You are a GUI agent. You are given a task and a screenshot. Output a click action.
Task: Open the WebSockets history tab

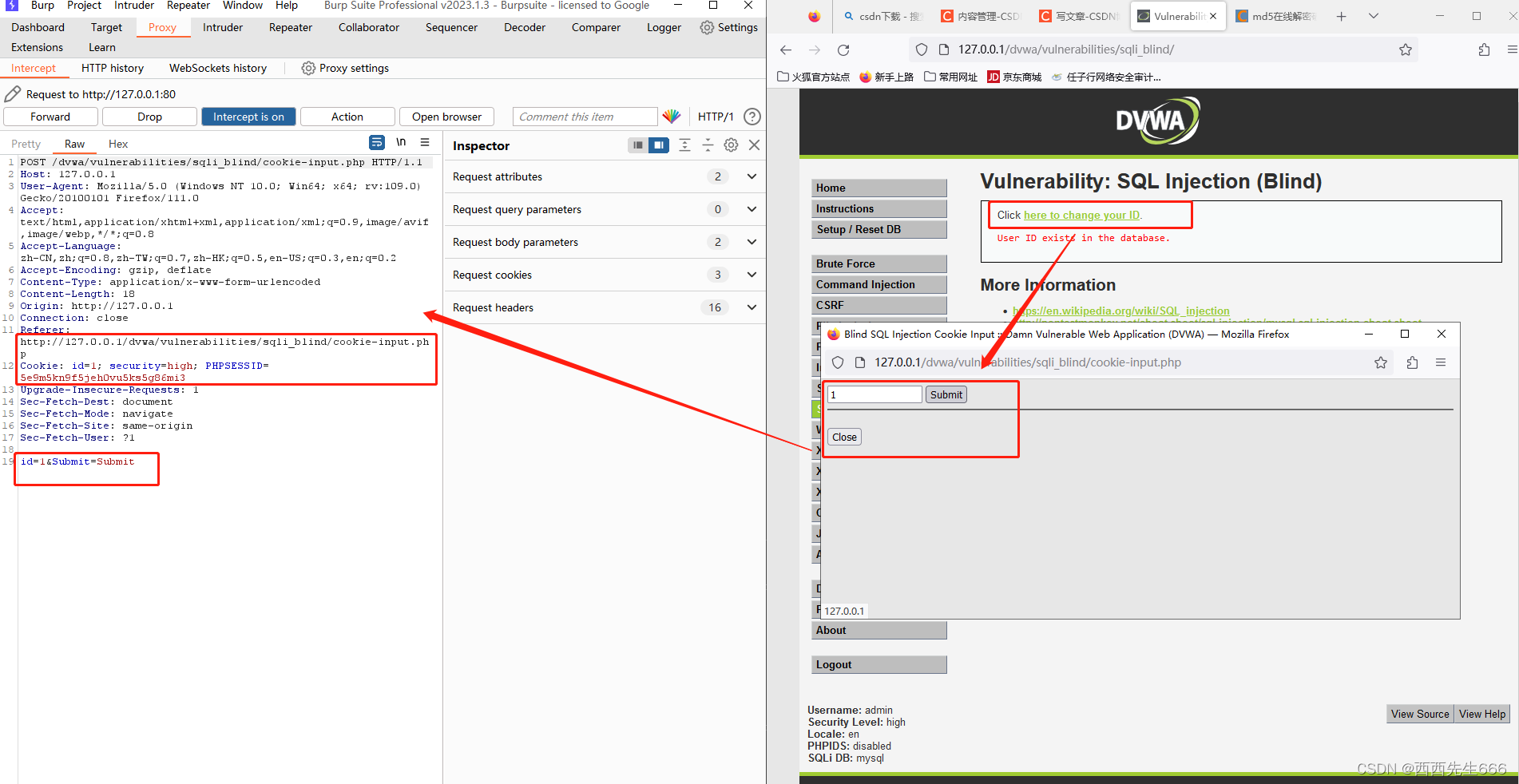pyautogui.click(x=218, y=68)
